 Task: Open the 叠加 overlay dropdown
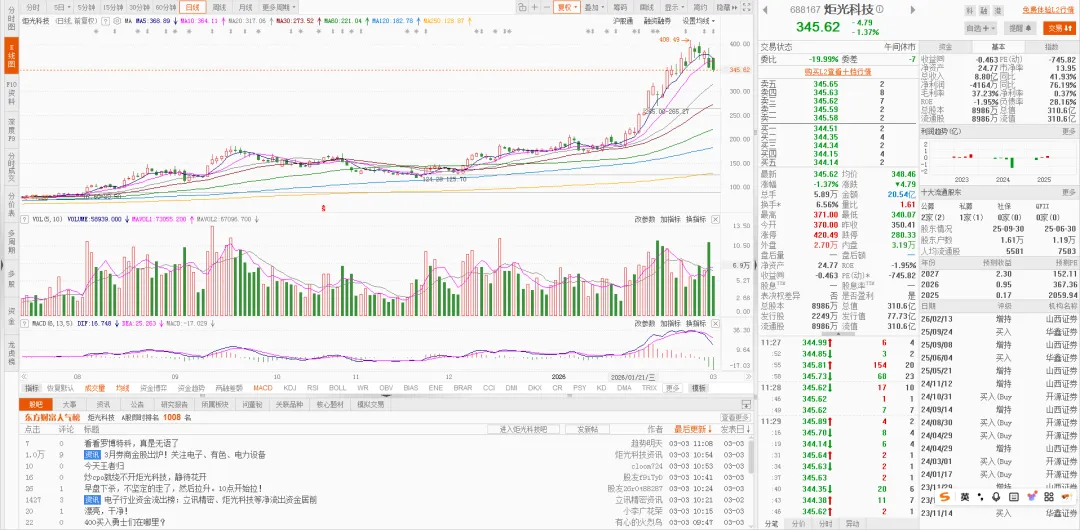tap(594, 7)
